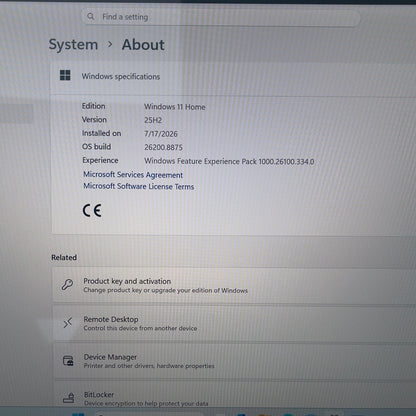416x416 pixels.
Task: Click the OS build number 26200.8875
Action: tap(163, 147)
